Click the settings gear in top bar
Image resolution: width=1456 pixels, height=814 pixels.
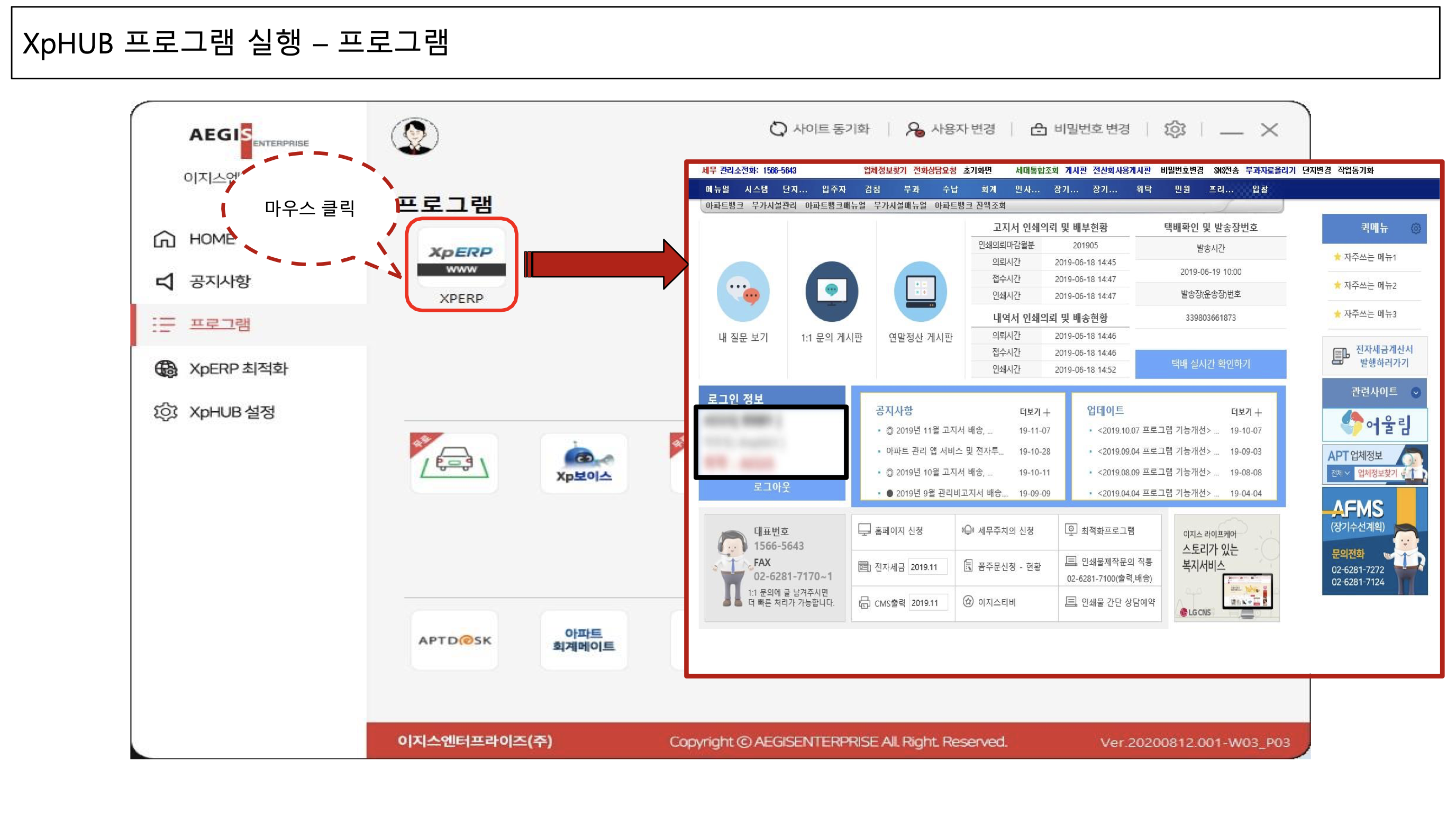point(1175,130)
